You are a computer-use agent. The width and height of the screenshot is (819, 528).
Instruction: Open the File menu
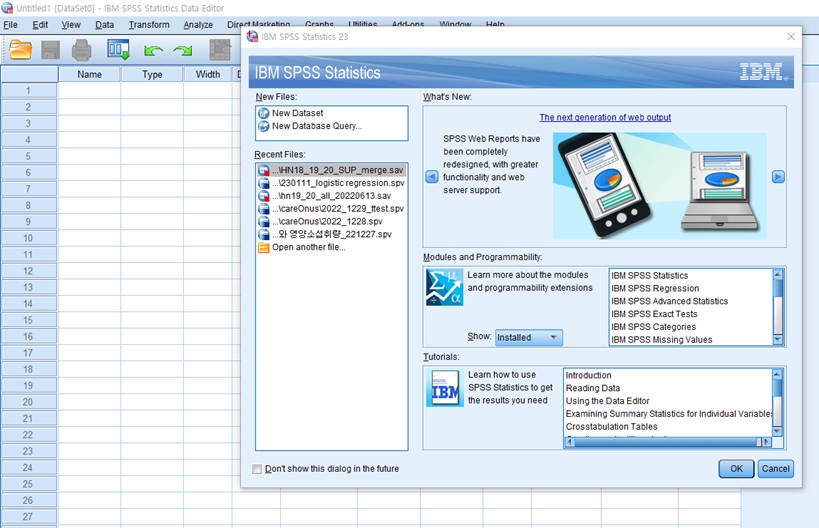[10, 25]
